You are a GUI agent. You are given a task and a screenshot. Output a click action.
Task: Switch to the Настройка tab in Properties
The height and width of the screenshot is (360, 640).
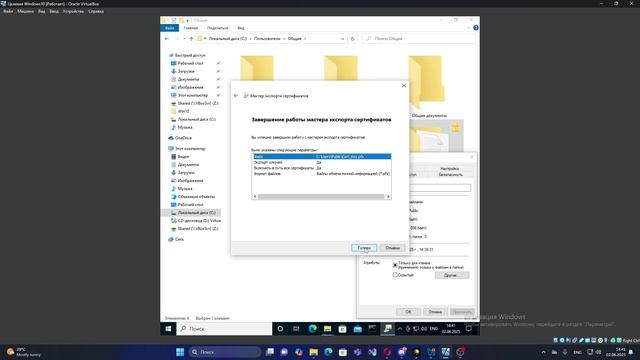pos(449,168)
